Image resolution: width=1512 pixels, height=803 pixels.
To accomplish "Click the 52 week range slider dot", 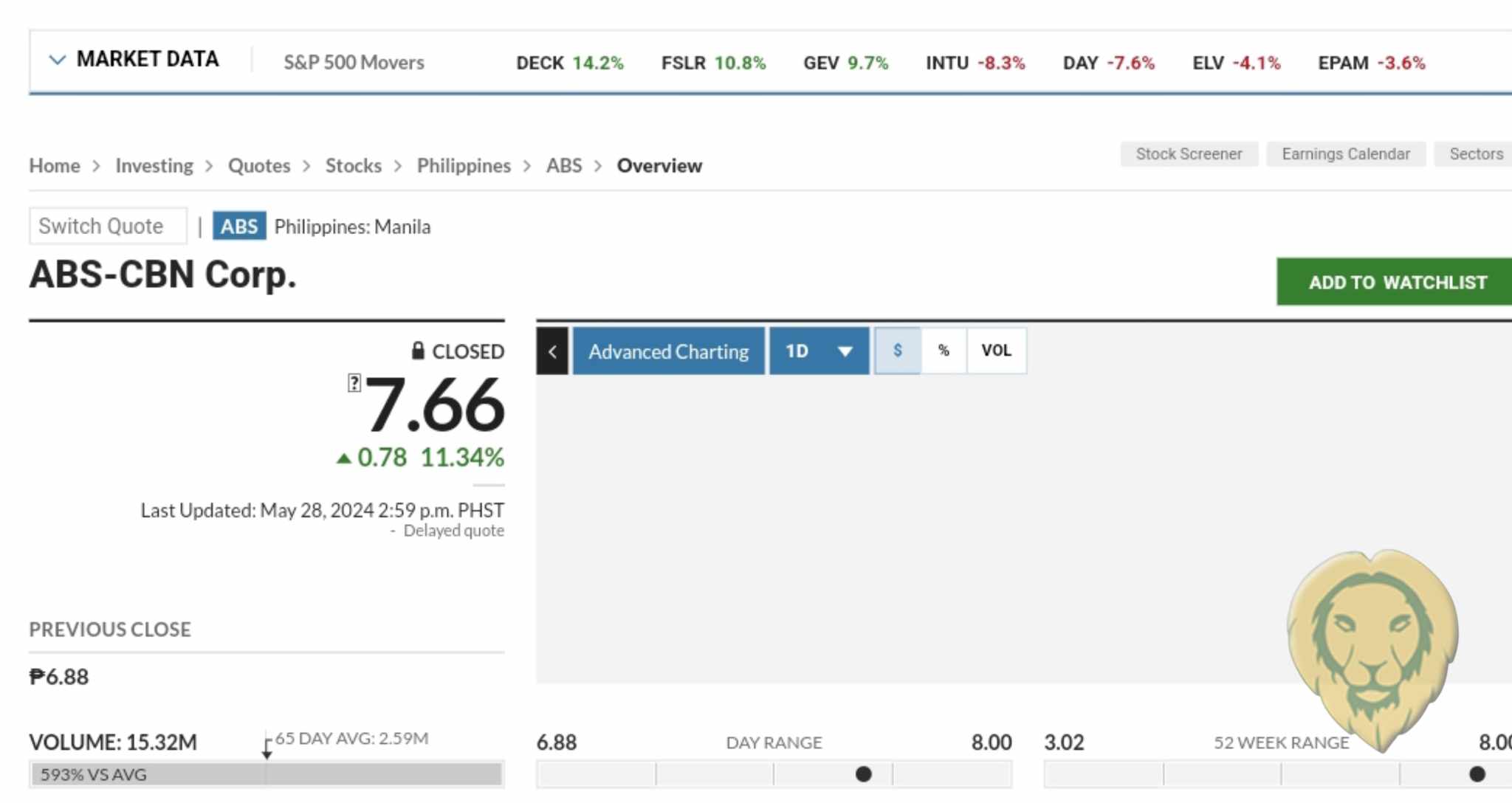I will tap(1477, 774).
